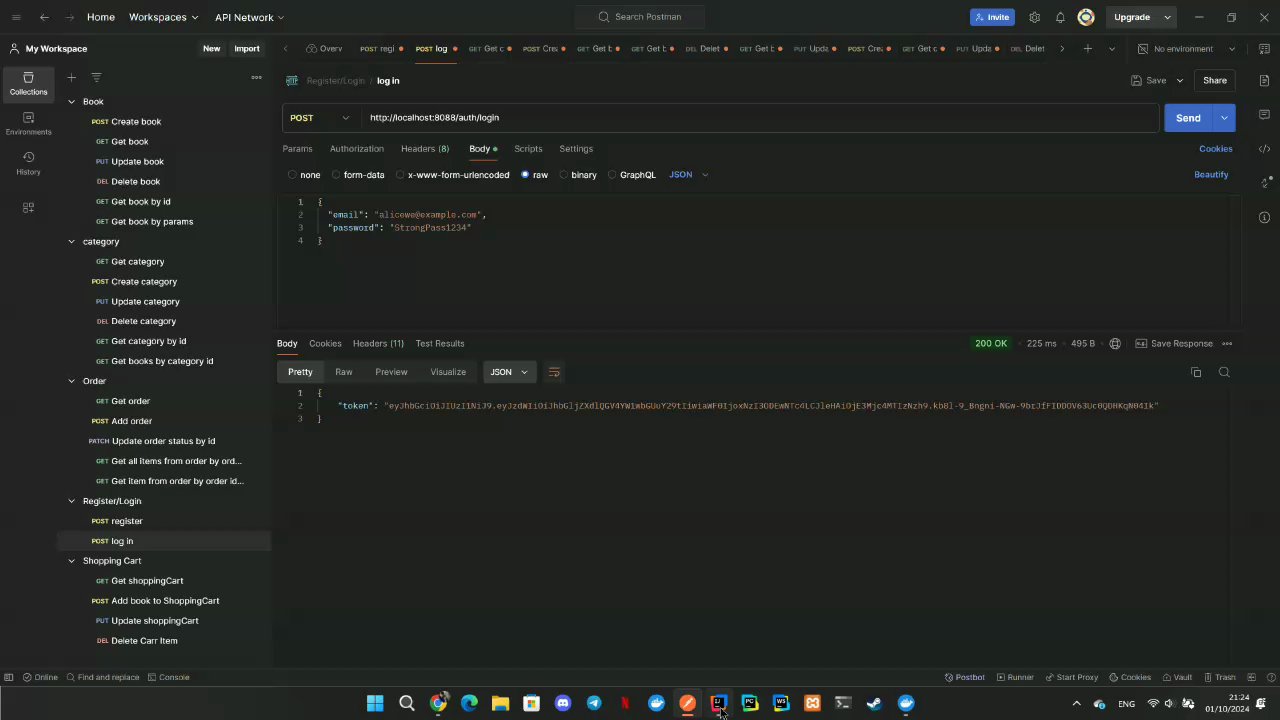1280x720 pixels.
Task: Switch to the Headers (8) request tab
Action: click(425, 149)
